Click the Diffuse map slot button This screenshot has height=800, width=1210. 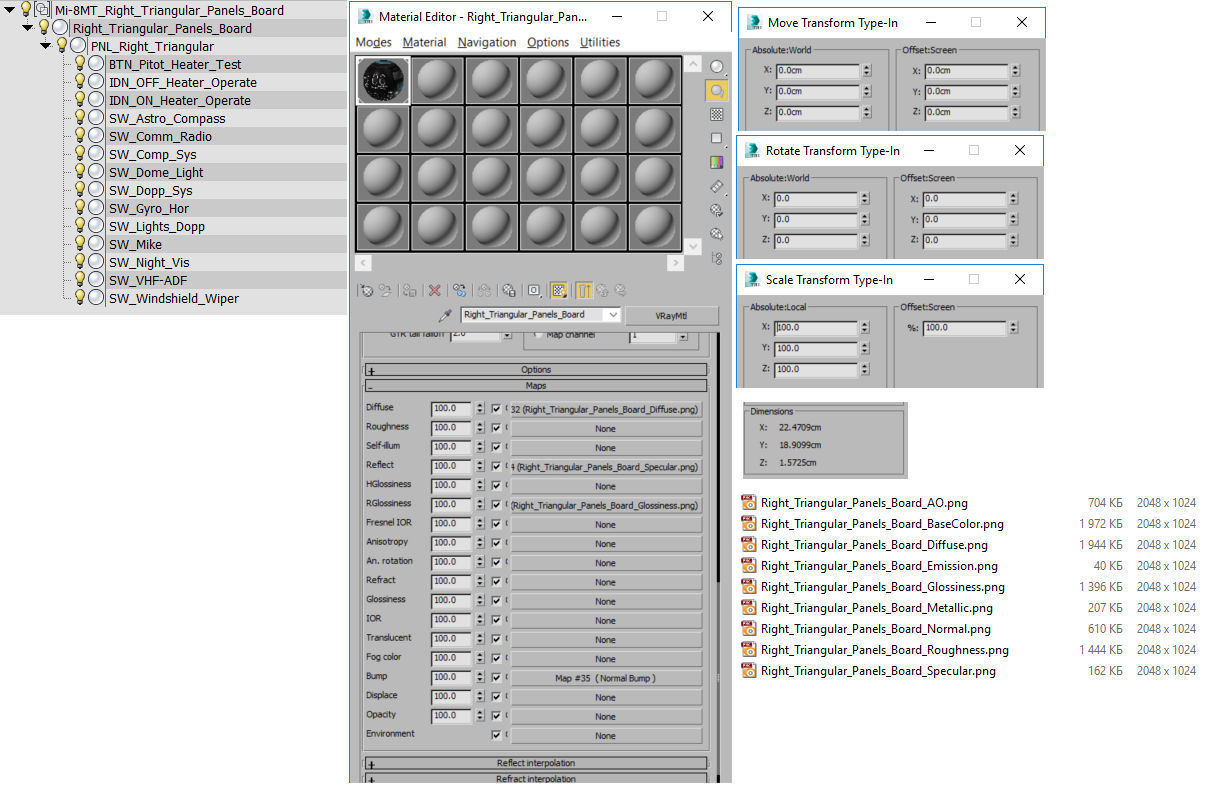click(606, 409)
